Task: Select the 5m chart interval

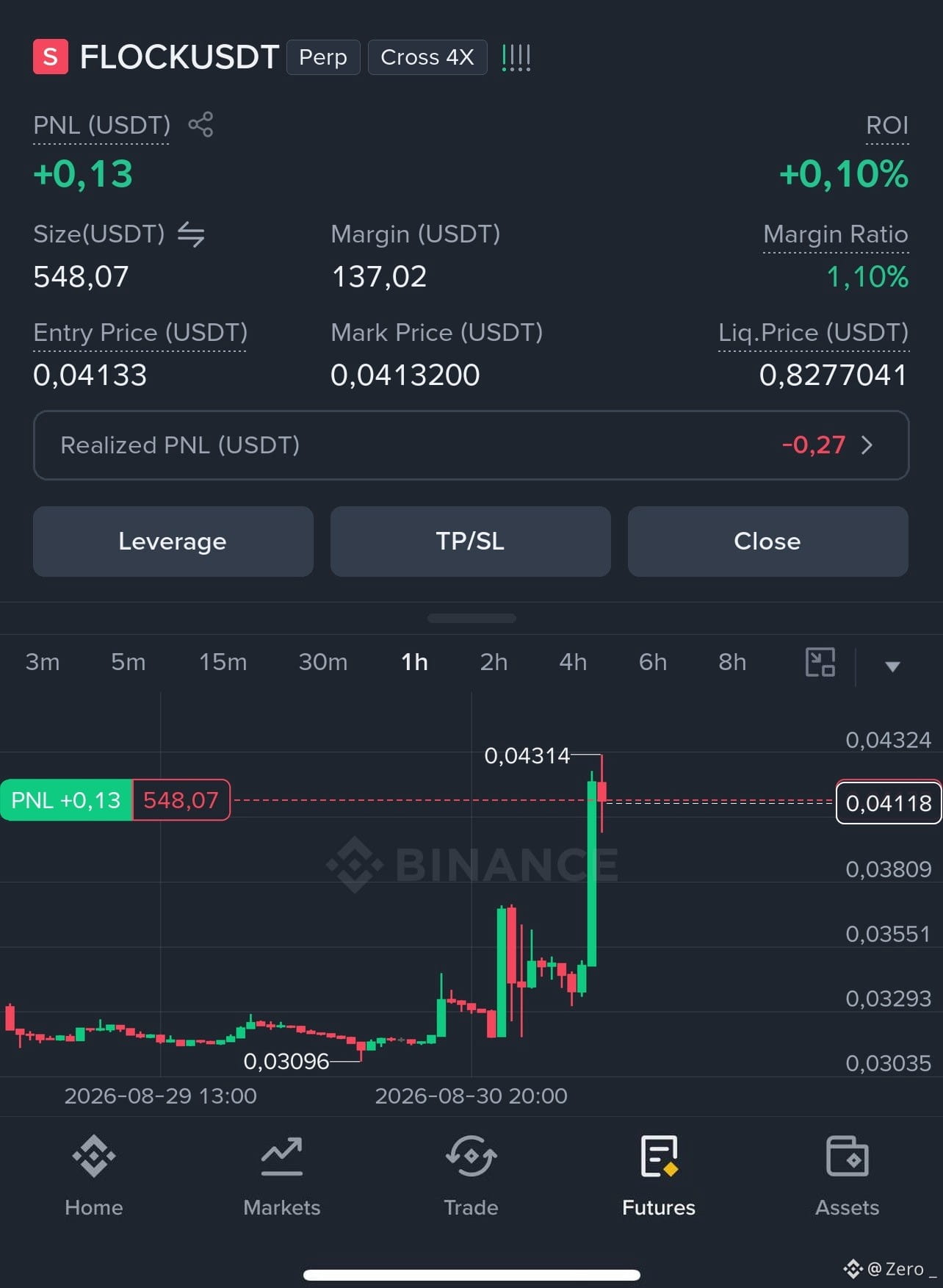Action: [x=129, y=662]
